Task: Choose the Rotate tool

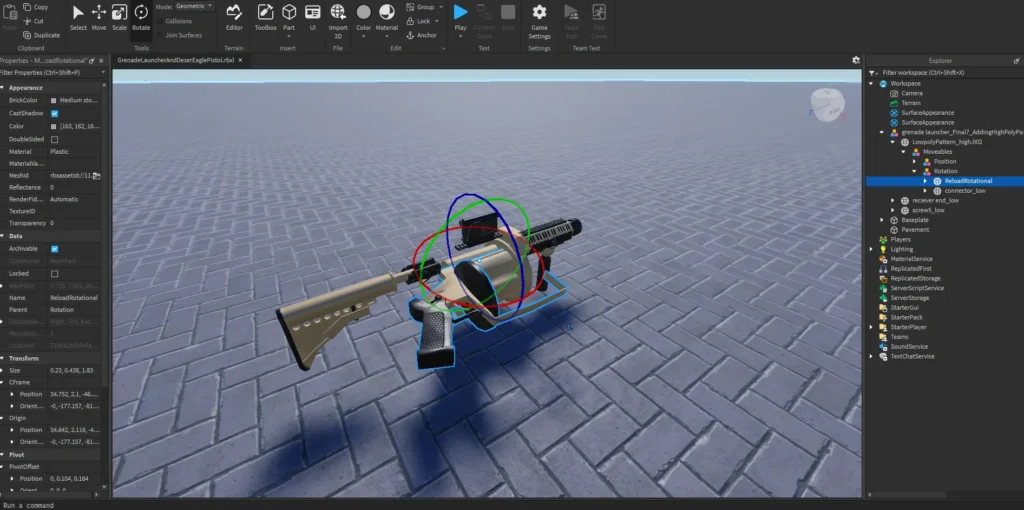Action: click(141, 16)
